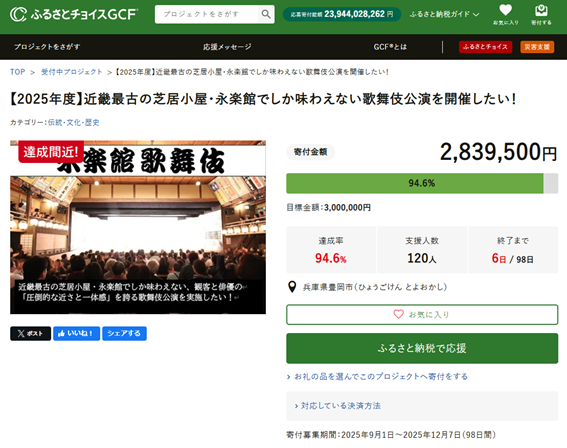
Task: Click the red ふるさとチョイス button
Action: coord(485,47)
